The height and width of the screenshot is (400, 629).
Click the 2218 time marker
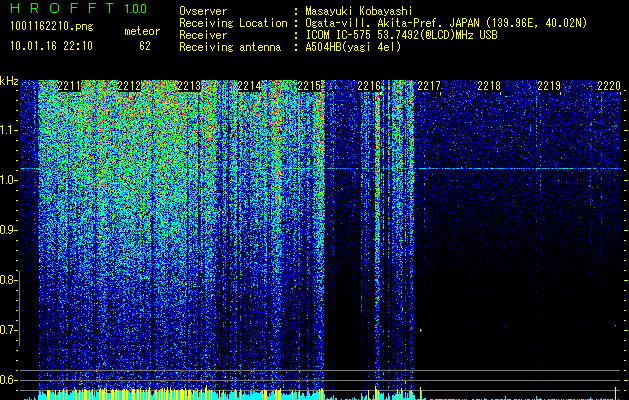pyautogui.click(x=489, y=86)
